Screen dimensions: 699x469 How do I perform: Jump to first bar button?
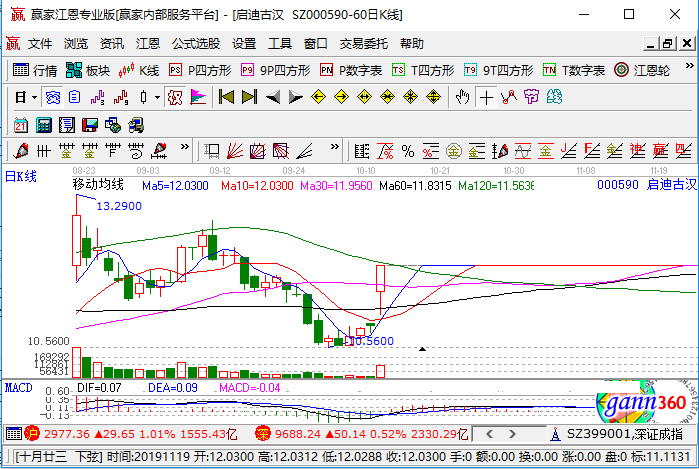226,97
